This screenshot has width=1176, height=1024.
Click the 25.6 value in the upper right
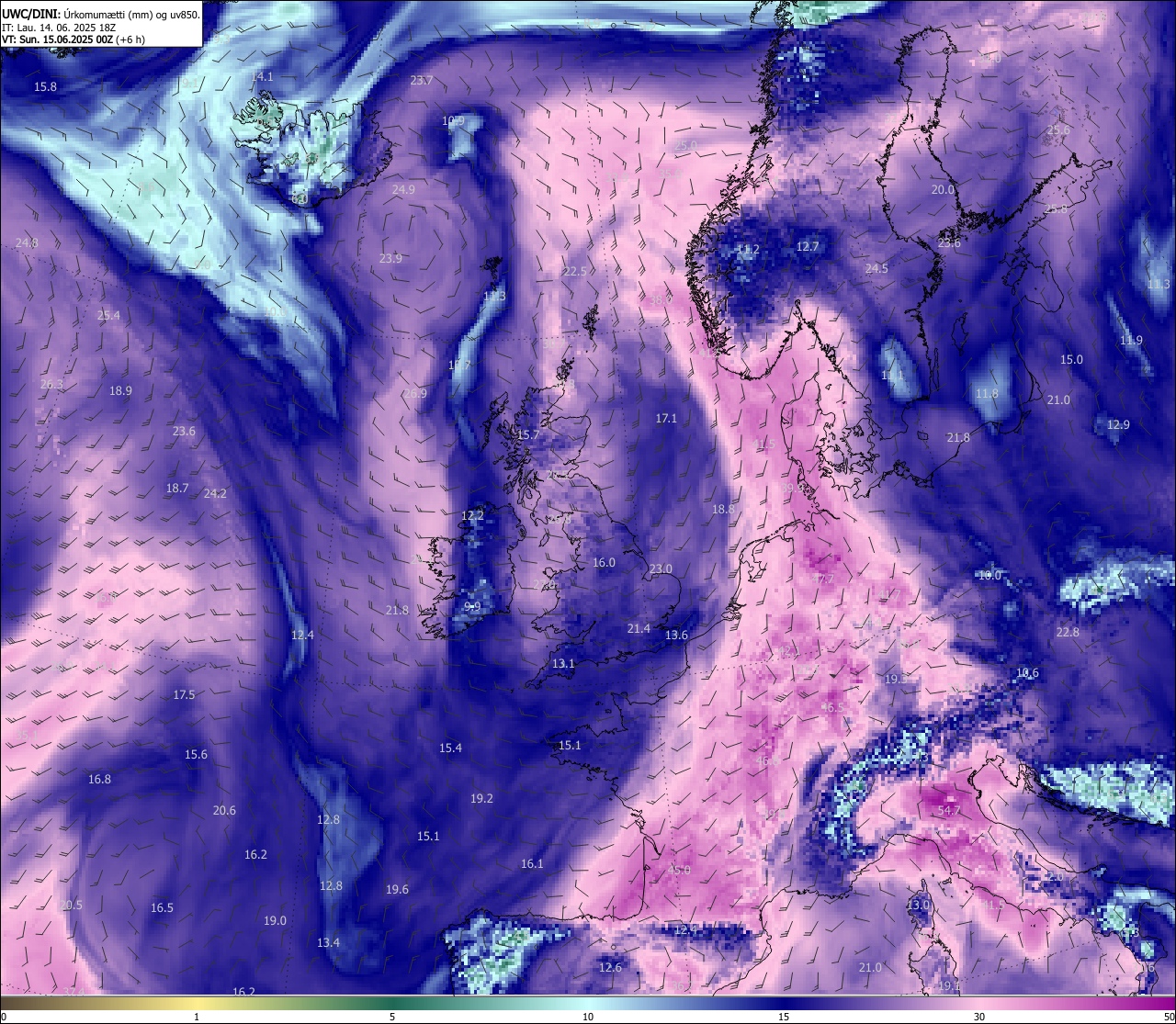tap(1058, 130)
